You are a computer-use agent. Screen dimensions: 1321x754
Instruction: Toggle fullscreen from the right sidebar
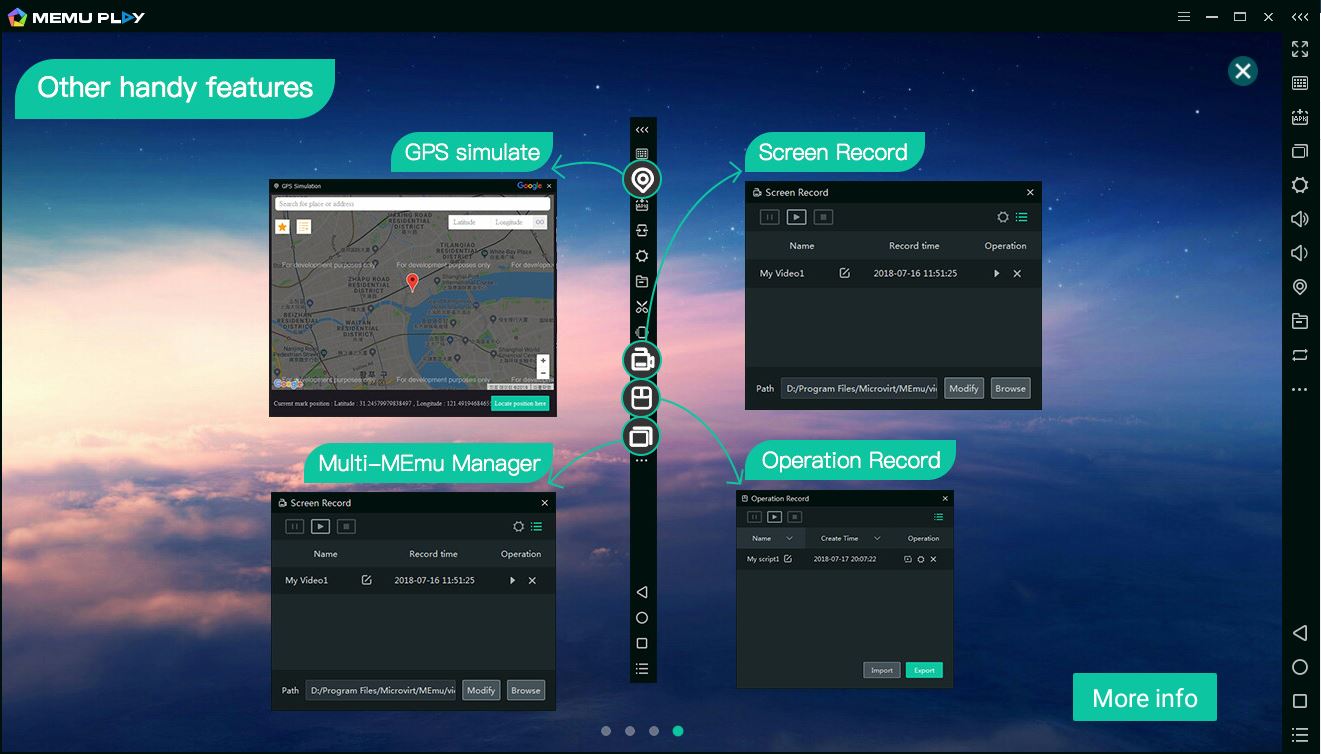point(1300,49)
